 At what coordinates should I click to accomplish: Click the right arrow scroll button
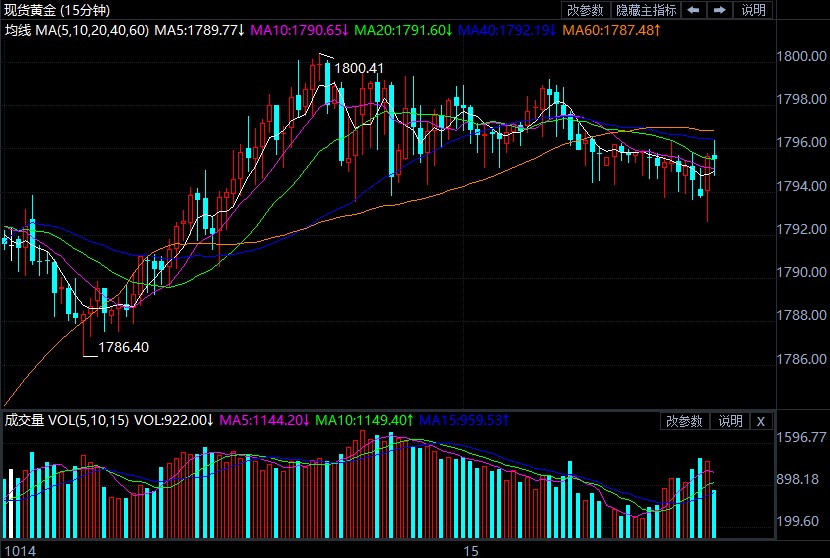pyautogui.click(x=719, y=10)
